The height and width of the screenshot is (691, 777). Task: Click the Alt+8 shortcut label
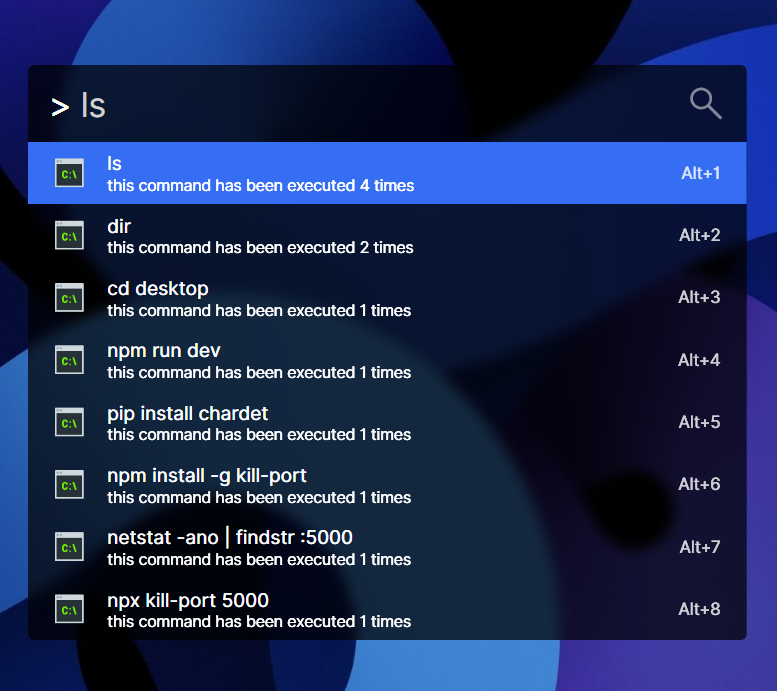click(x=699, y=609)
